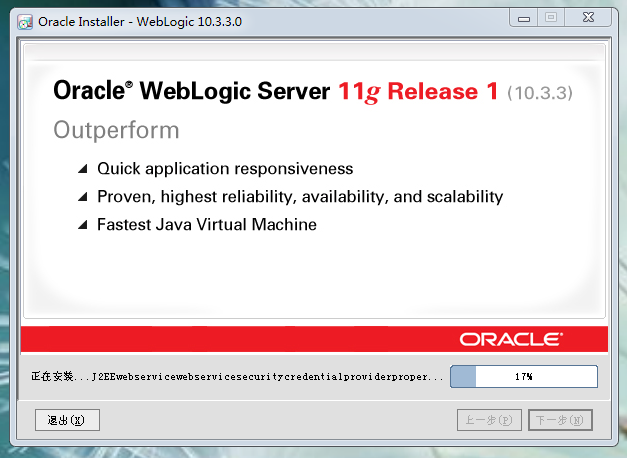The image size is (627, 458).
Task: Click 'Fastest Java Virtual Machine' bullet text
Action: pos(207,224)
